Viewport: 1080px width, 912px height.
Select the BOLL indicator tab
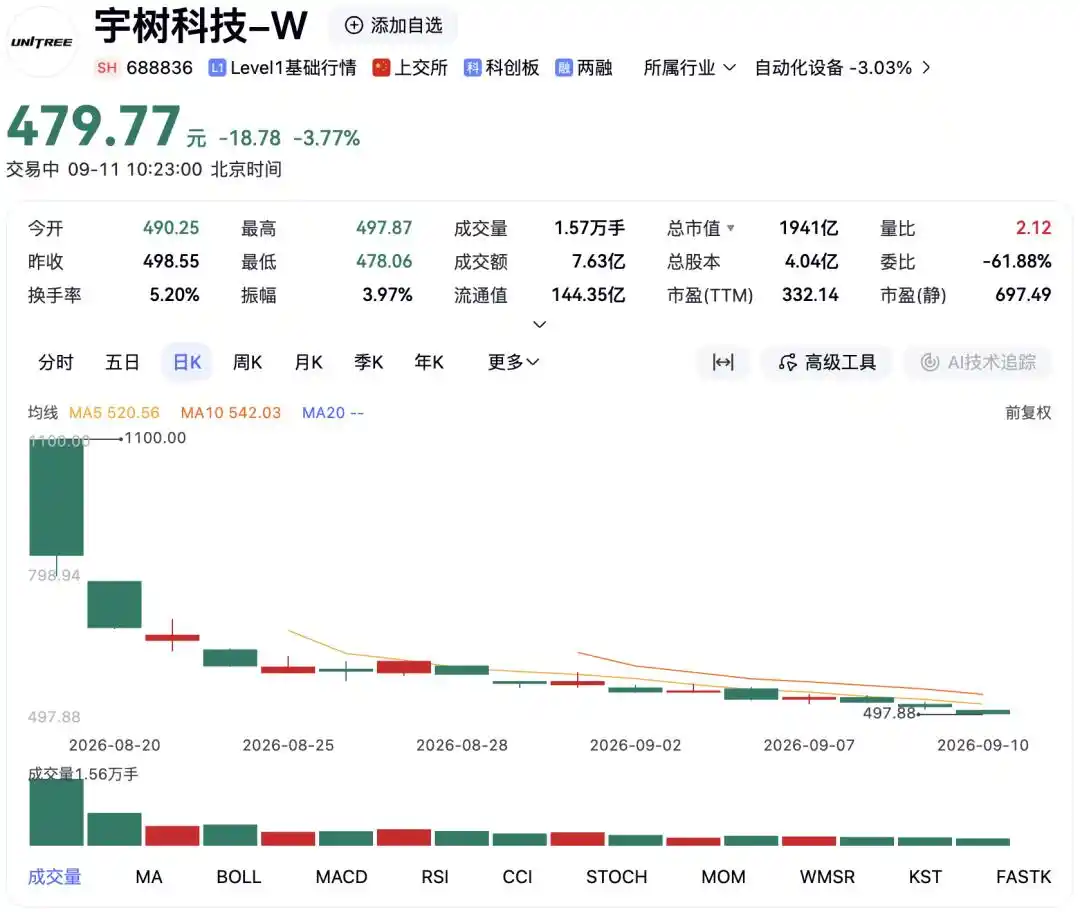coord(238,877)
